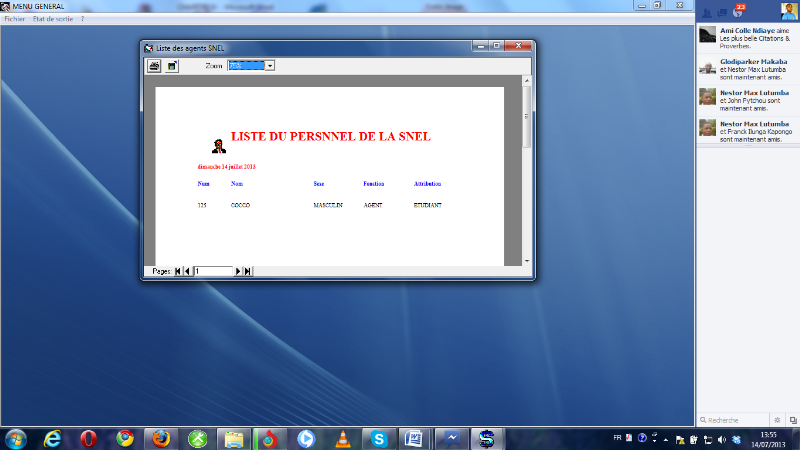Image resolution: width=800 pixels, height=450 pixels.
Task: Open the Zoom percentage combo box
Action: coord(251,66)
